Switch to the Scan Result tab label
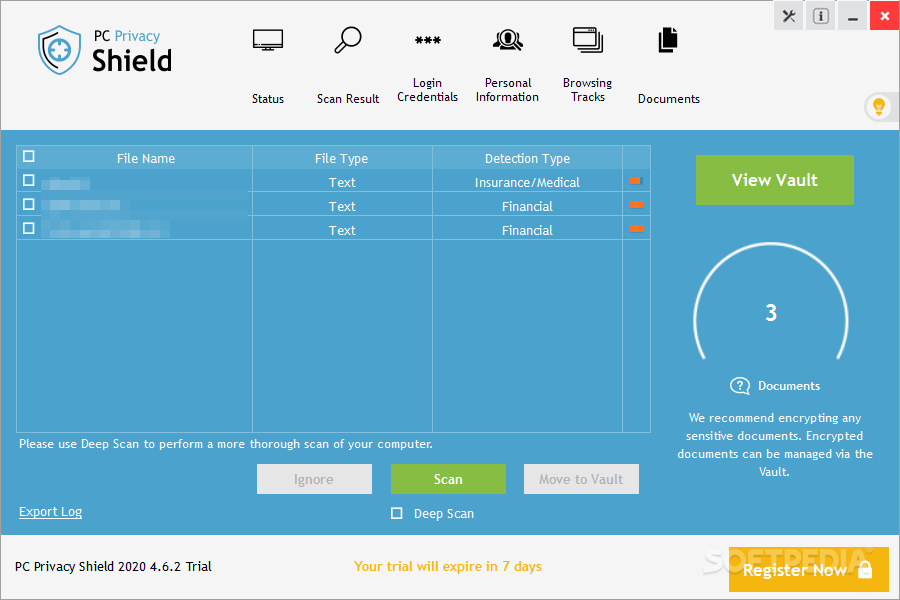This screenshot has width=900, height=600. coord(348,99)
